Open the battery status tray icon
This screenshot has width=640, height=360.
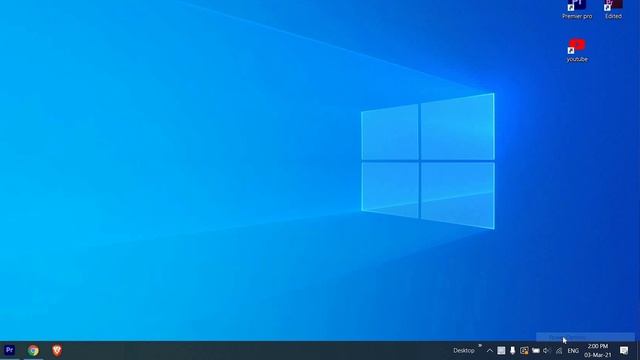tap(536, 351)
